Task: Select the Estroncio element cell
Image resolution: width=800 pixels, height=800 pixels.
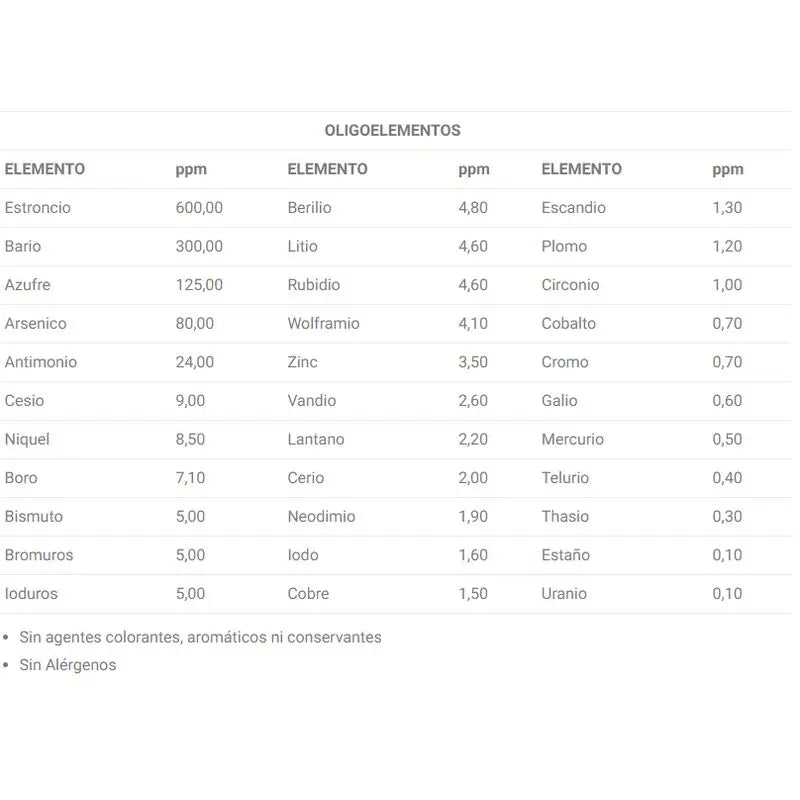Action: pos(38,208)
